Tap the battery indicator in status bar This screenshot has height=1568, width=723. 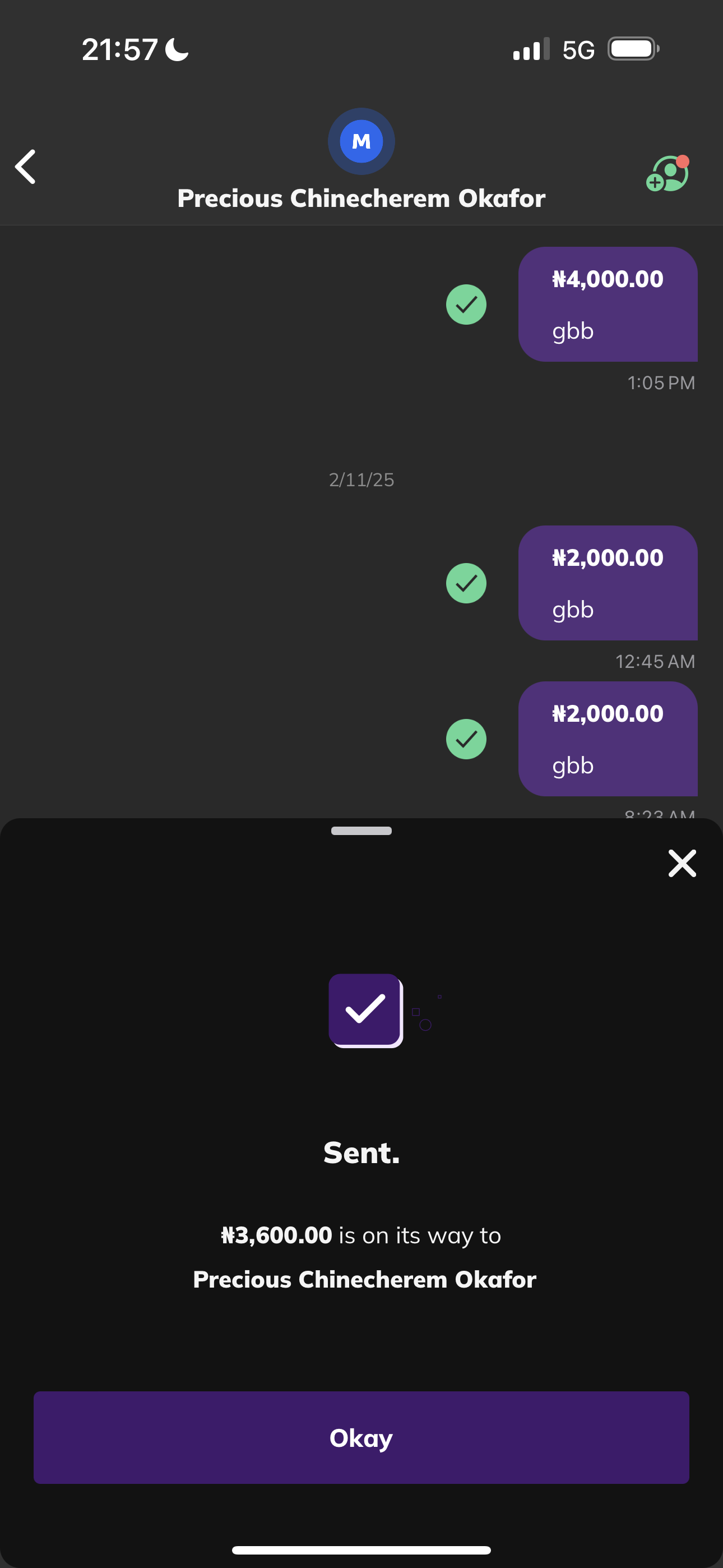coord(633,49)
